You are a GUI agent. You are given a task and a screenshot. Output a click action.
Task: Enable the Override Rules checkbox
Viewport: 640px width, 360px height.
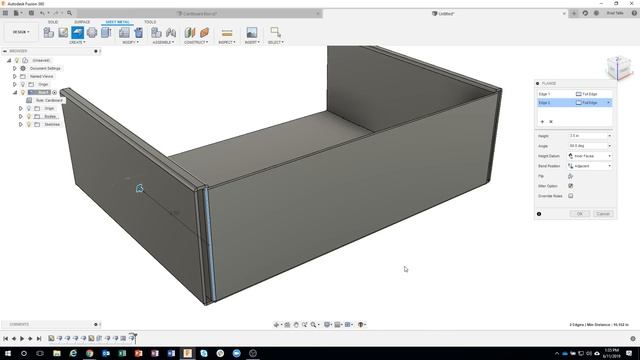571,196
